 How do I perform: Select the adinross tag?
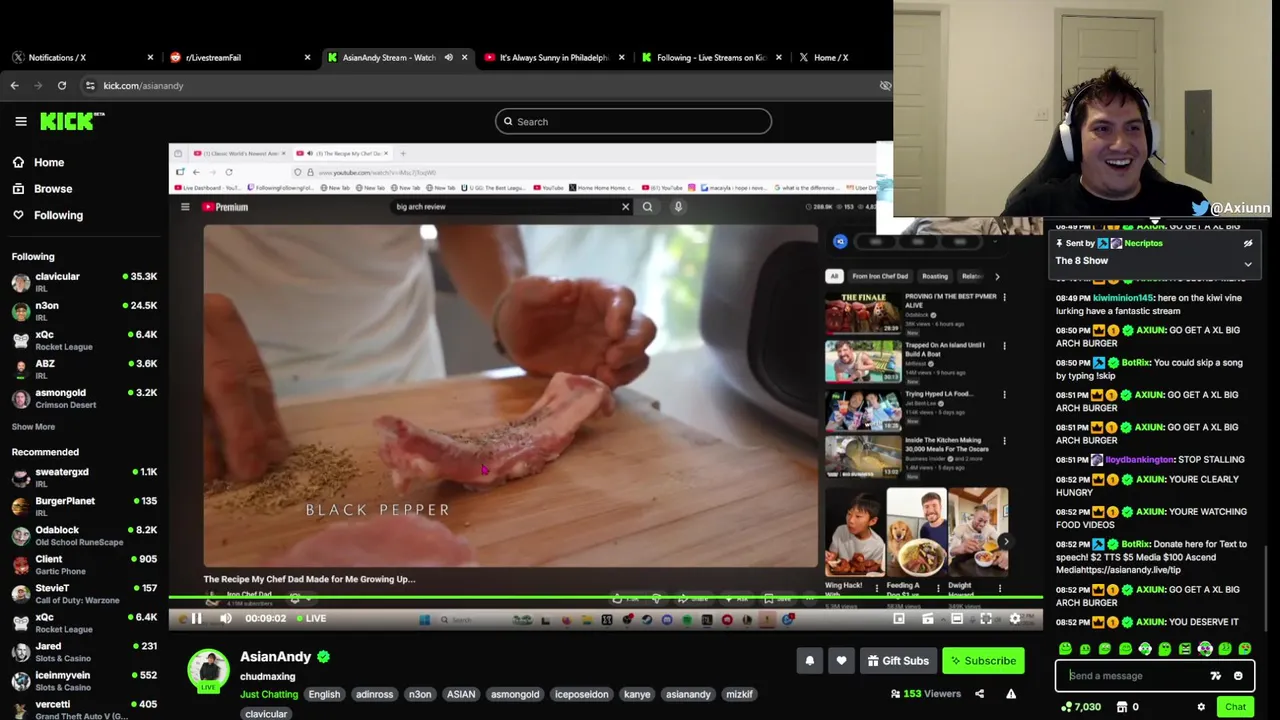[375, 694]
